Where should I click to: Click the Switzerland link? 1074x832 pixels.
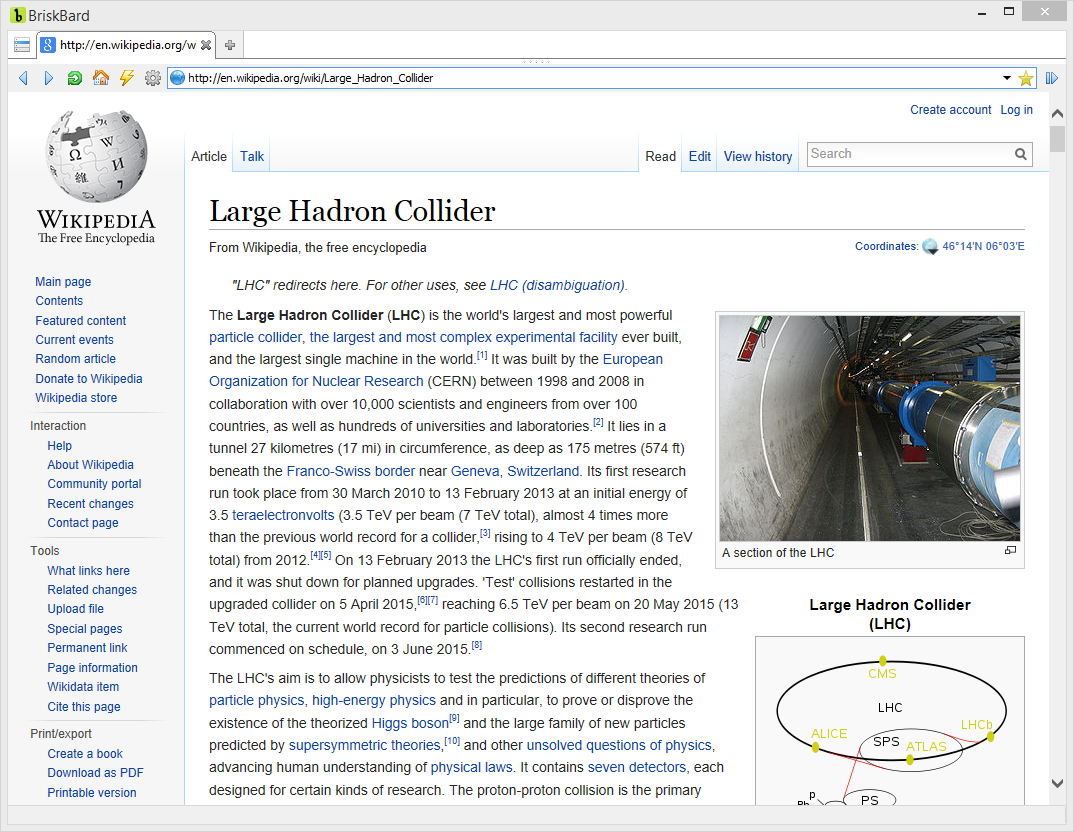(543, 471)
